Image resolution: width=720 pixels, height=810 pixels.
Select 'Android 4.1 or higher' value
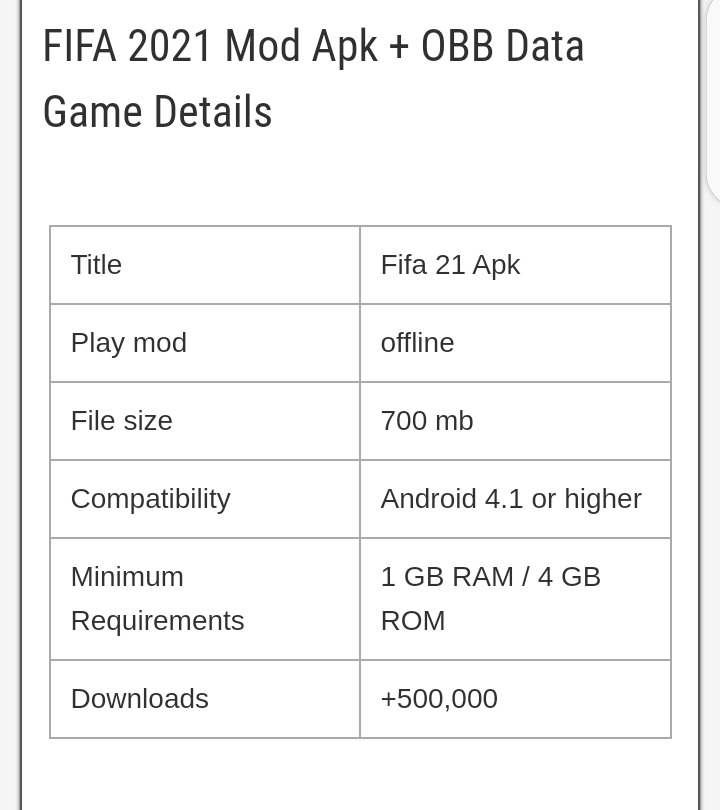[510, 499]
